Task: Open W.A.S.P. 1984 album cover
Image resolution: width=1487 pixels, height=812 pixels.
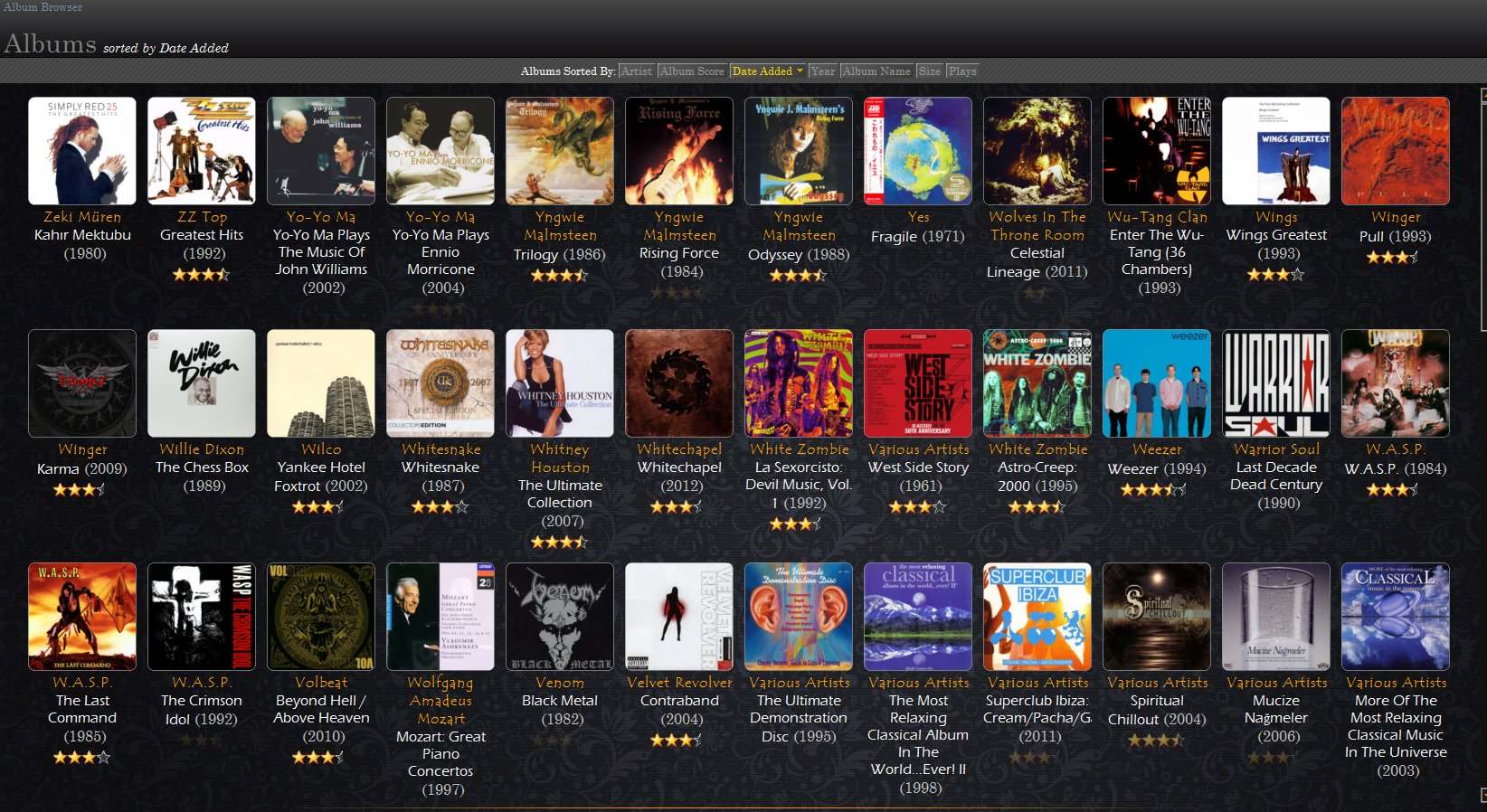Action: point(1396,383)
